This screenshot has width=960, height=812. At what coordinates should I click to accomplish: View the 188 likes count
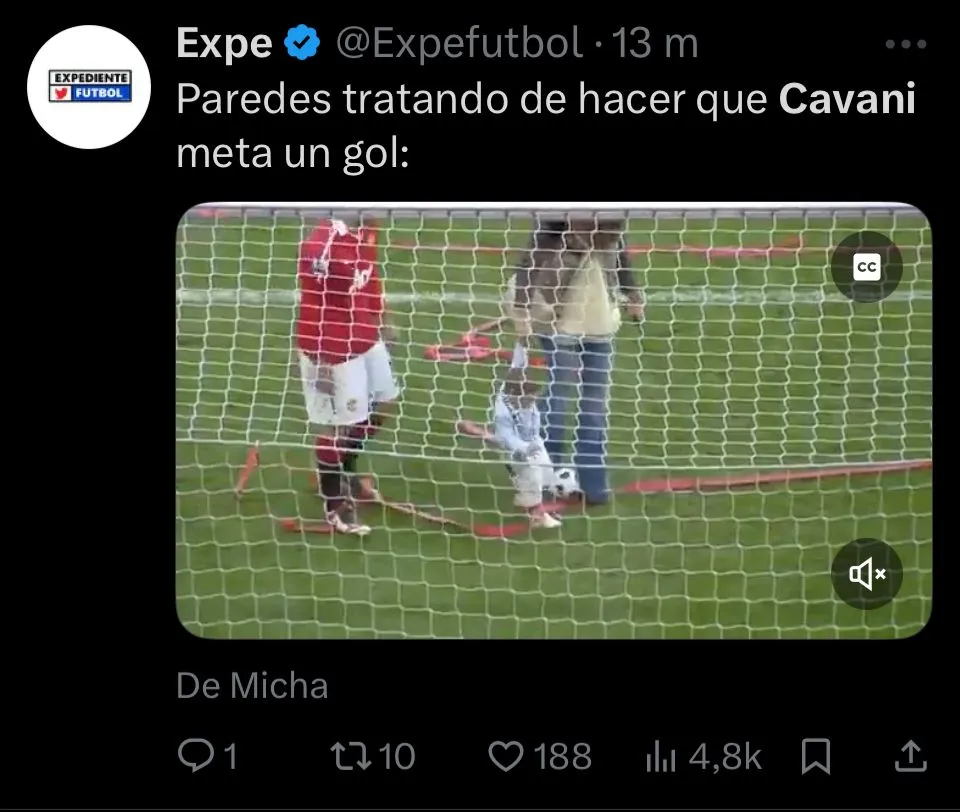[x=563, y=756]
